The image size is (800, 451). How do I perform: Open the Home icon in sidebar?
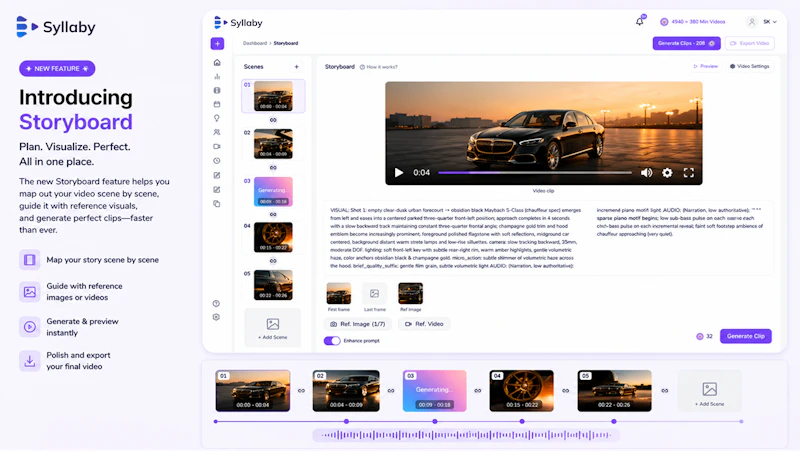point(217,62)
